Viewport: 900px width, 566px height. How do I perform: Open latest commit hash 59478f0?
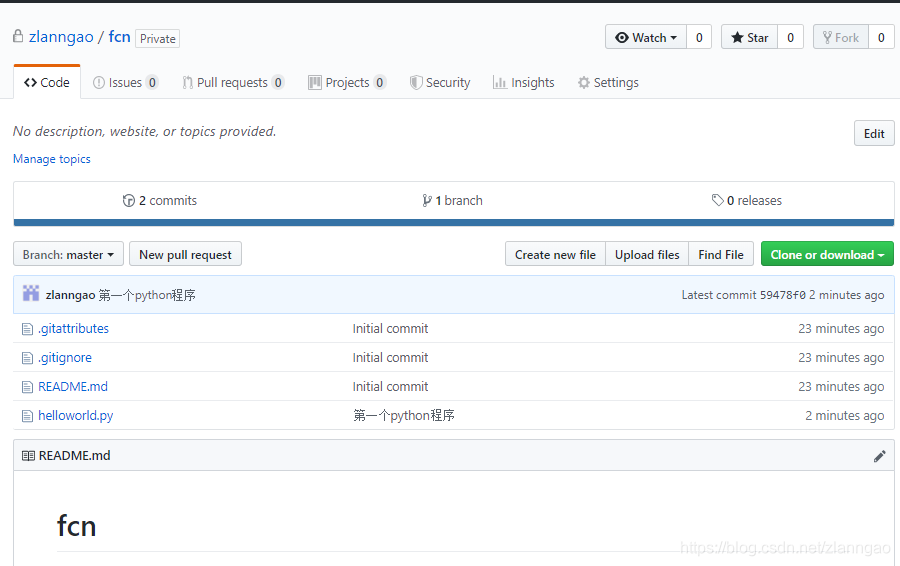[x=783, y=295]
